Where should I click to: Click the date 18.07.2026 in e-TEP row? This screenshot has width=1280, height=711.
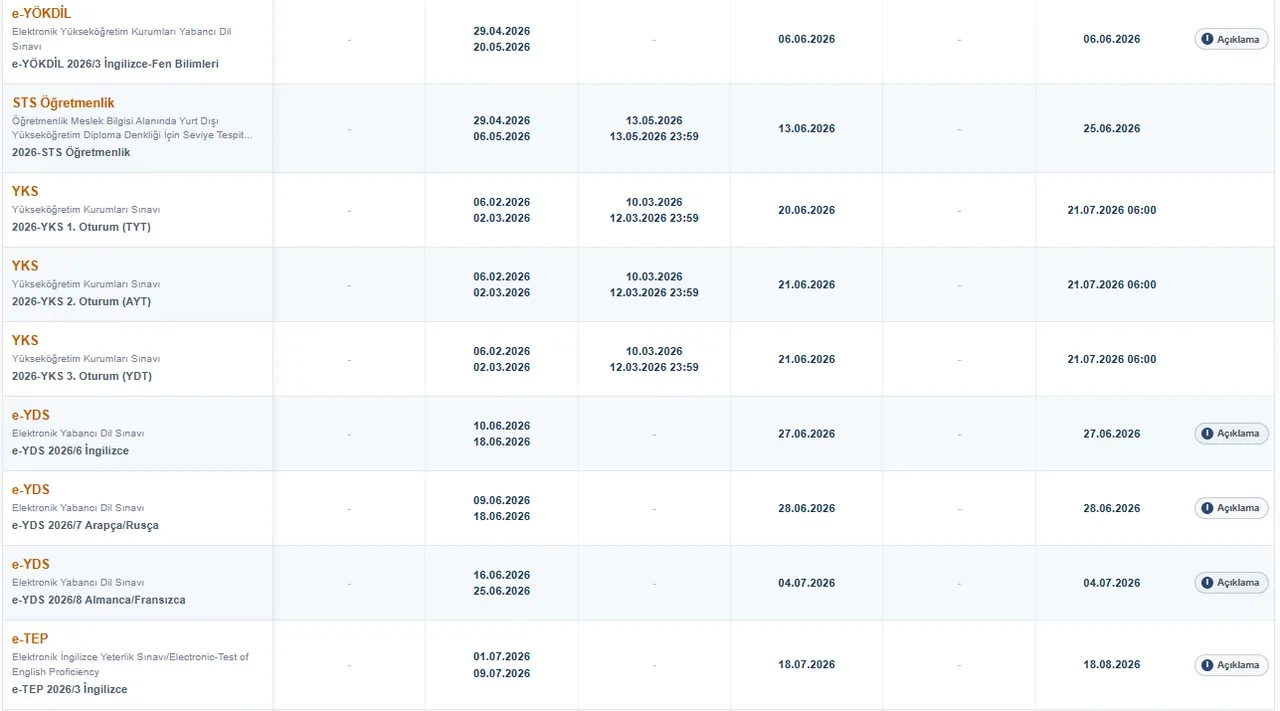point(806,665)
